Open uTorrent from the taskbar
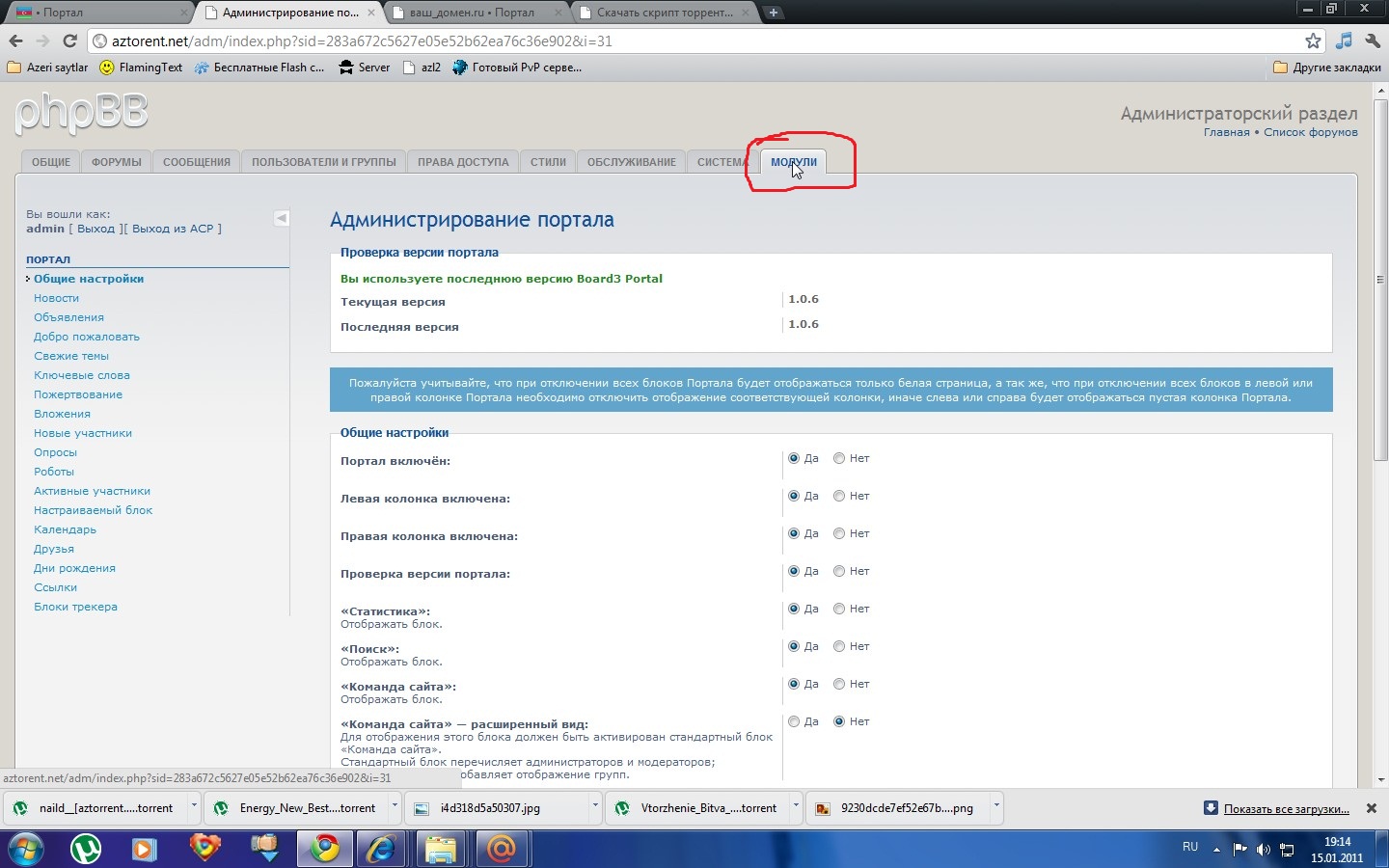The height and width of the screenshot is (868, 1389). click(87, 849)
